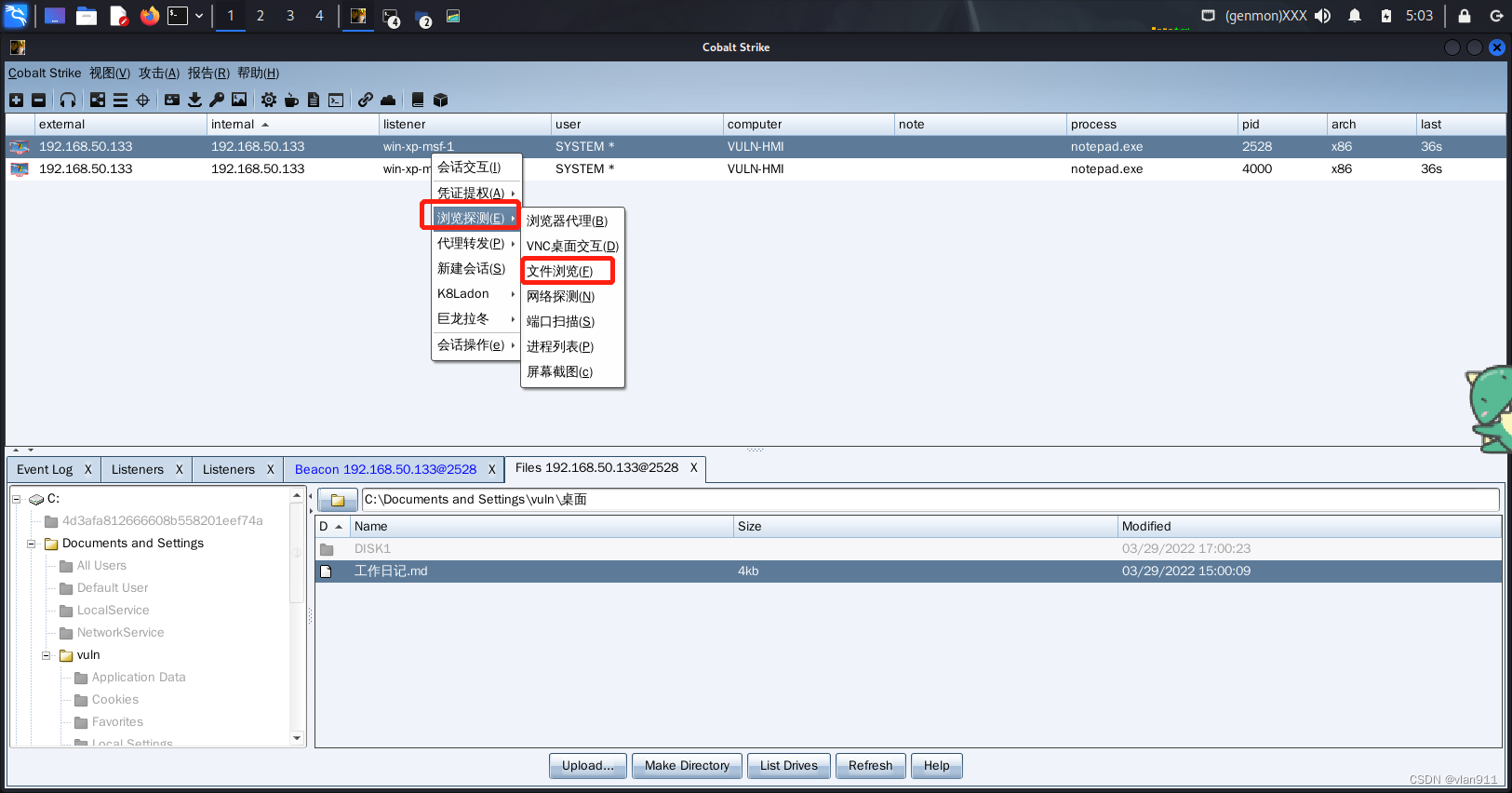Select DISK1 folder row
The width and height of the screenshot is (1512, 793).
click(x=908, y=549)
